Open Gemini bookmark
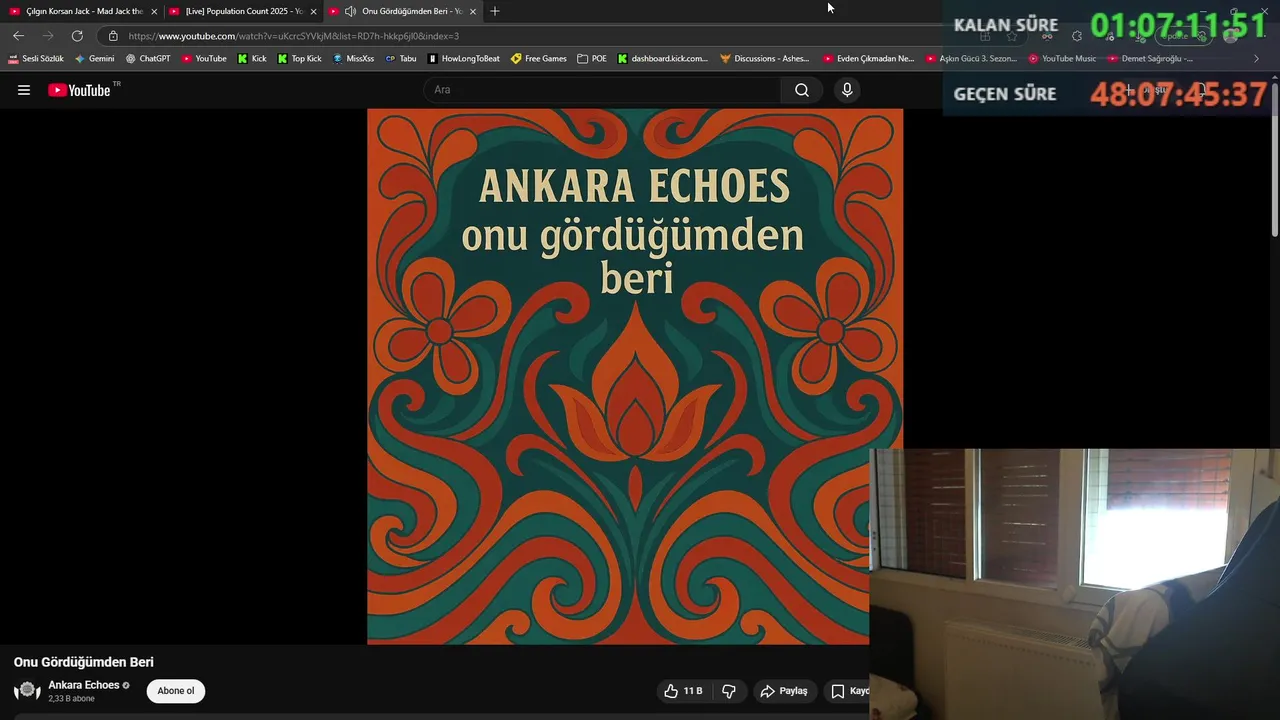The image size is (1280, 720). pyautogui.click(x=95, y=59)
